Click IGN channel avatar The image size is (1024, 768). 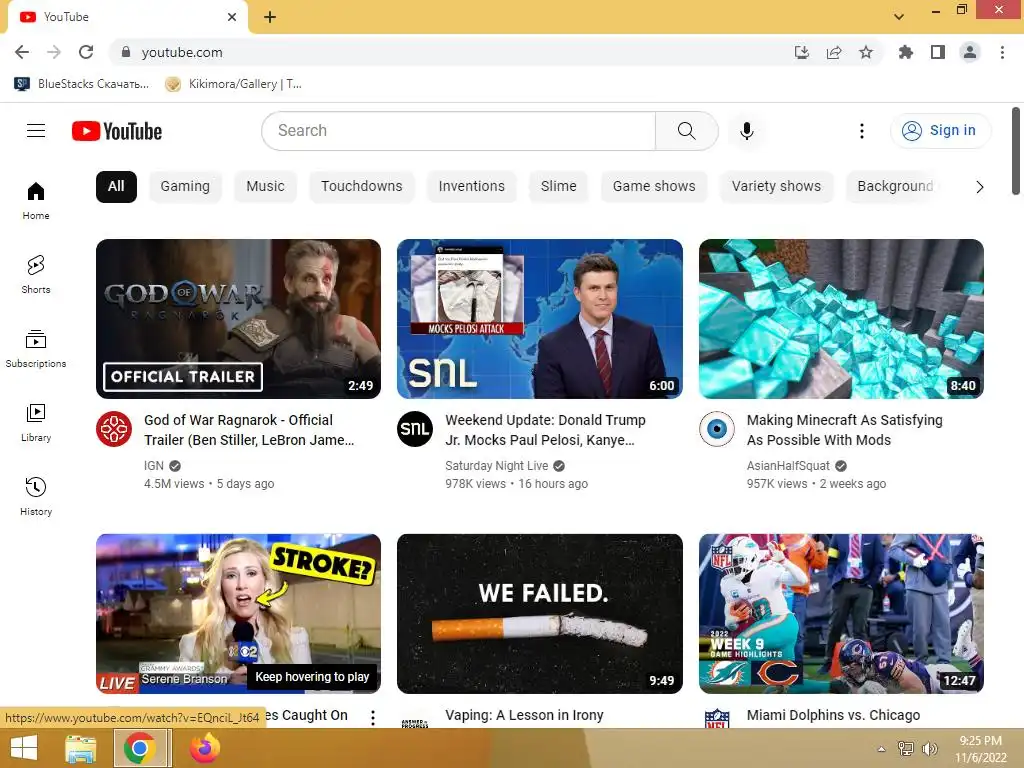(x=114, y=429)
